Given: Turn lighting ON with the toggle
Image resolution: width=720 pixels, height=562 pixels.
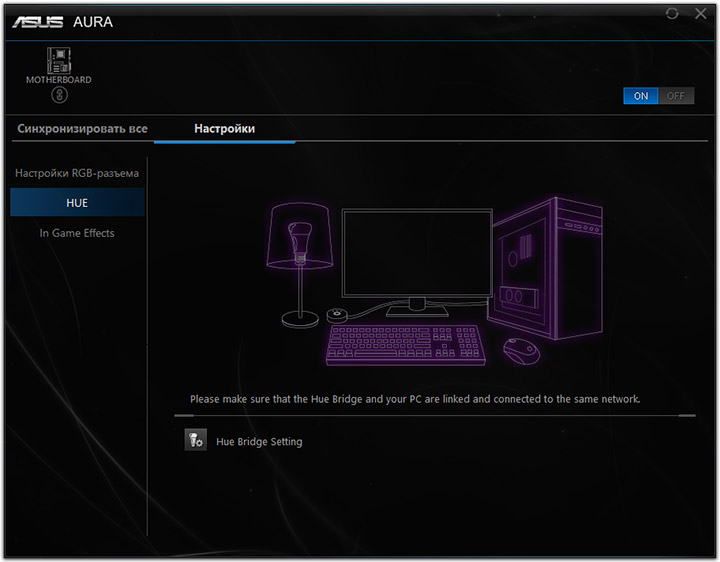Looking at the screenshot, I should pyautogui.click(x=641, y=96).
